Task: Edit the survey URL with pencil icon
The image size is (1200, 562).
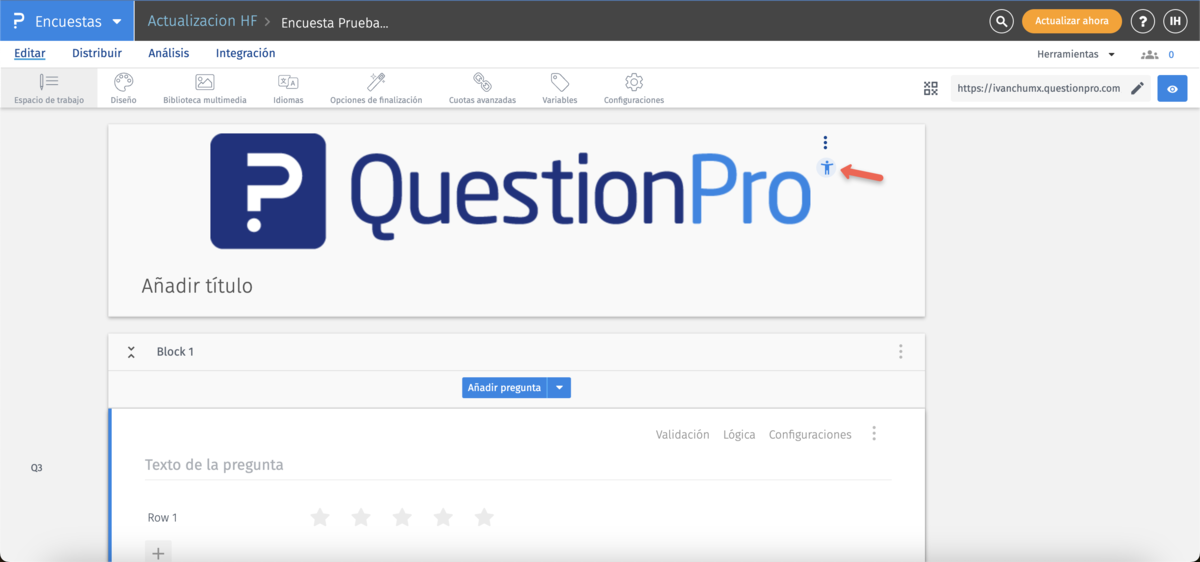Action: (x=1137, y=88)
